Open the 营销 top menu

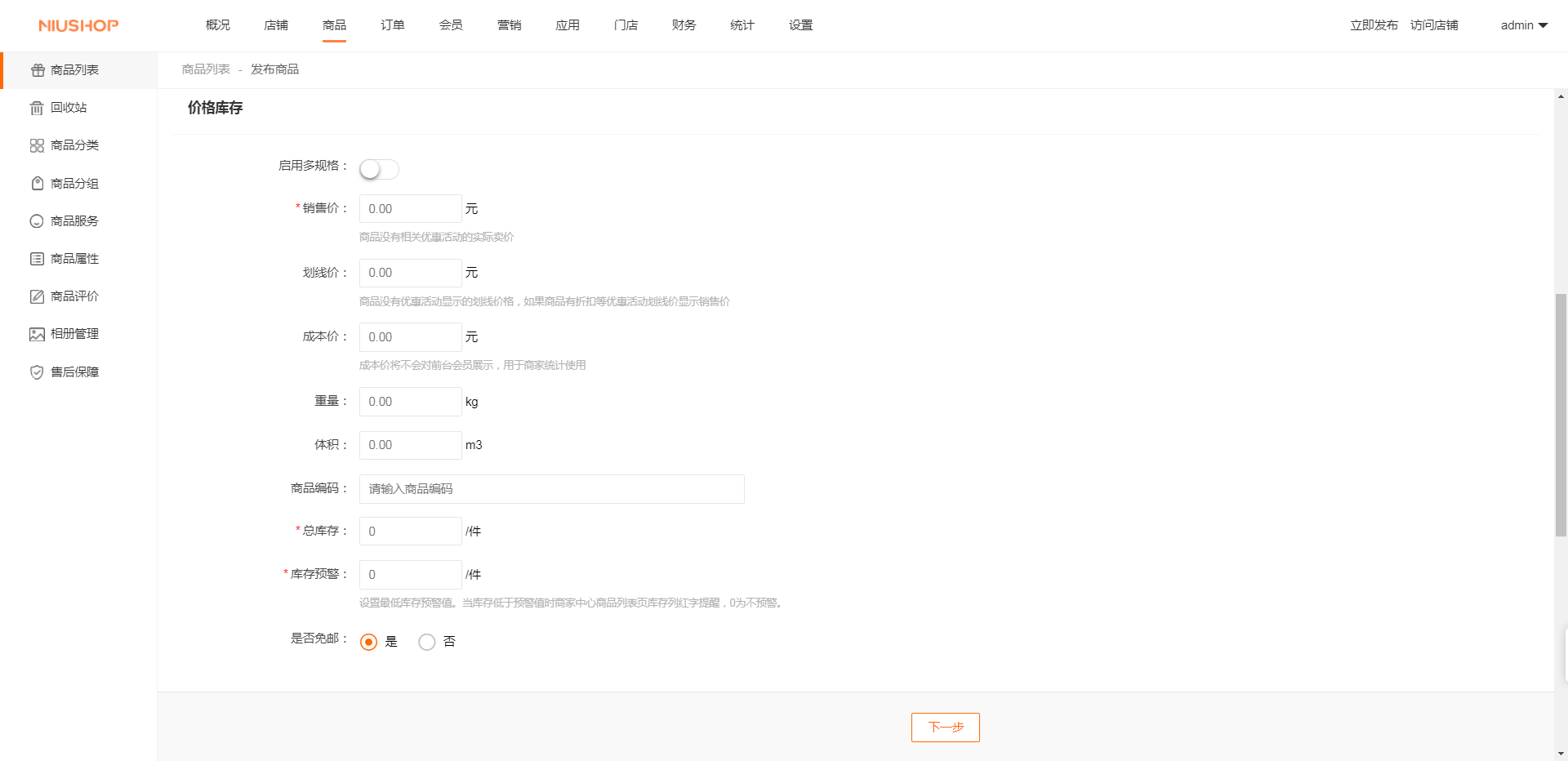(510, 25)
